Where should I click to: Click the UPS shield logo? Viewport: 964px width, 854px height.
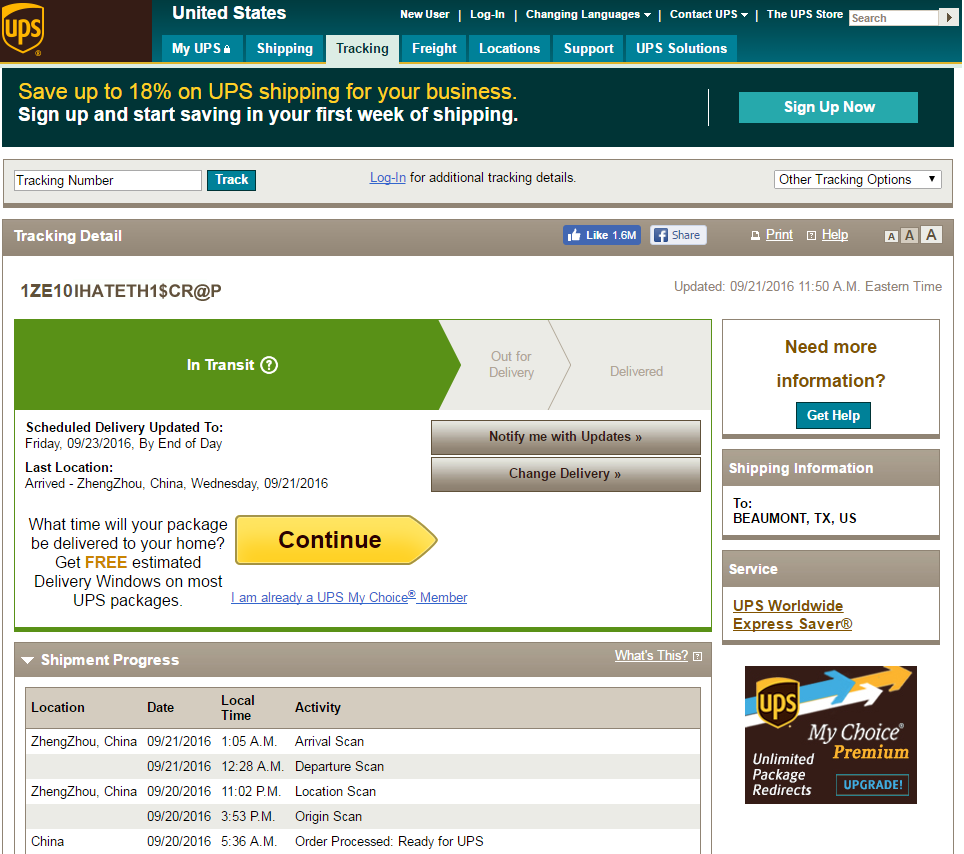(23, 30)
